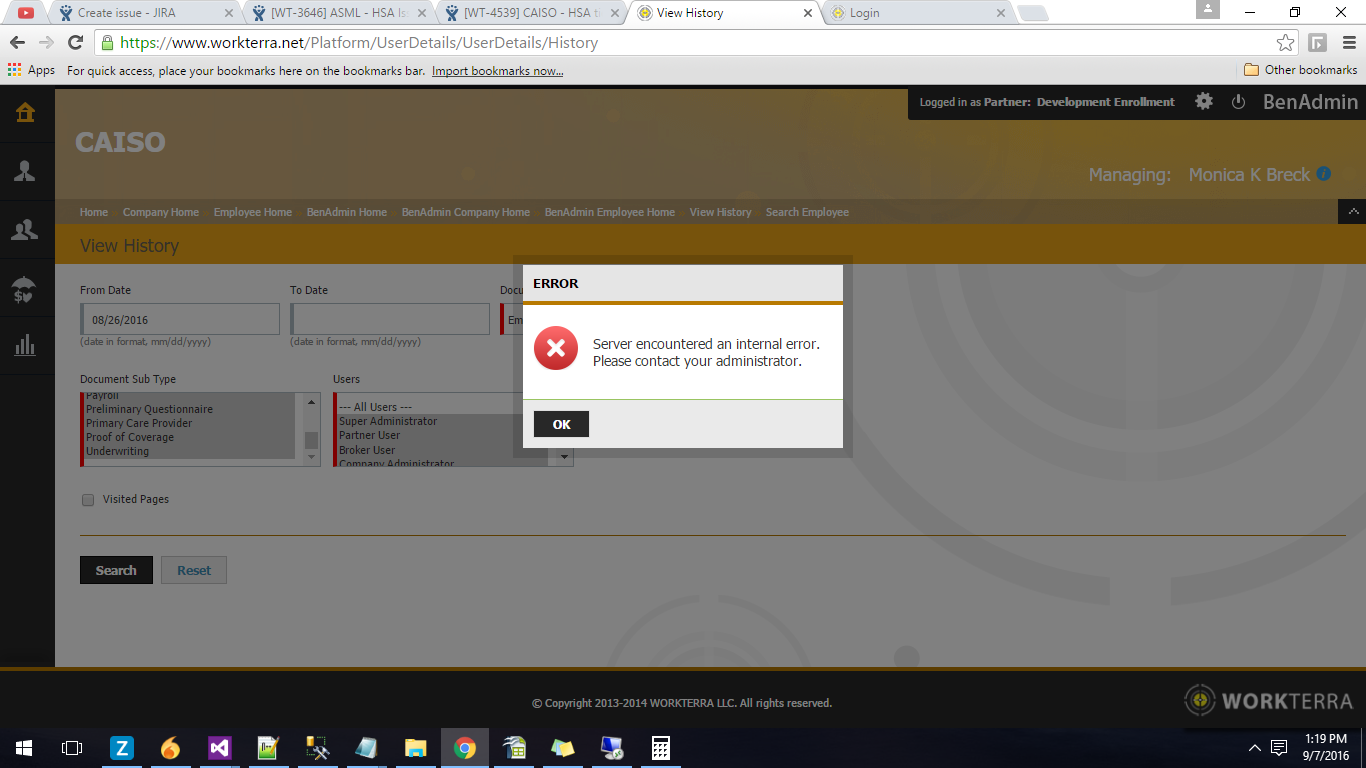Click the Document Sub Type scrollbar thumb
The width and height of the screenshot is (1366, 768).
312,440
